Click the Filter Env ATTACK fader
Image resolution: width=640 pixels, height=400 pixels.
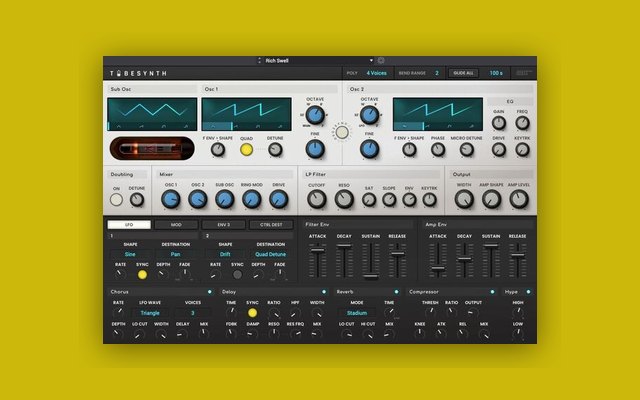click(x=317, y=250)
